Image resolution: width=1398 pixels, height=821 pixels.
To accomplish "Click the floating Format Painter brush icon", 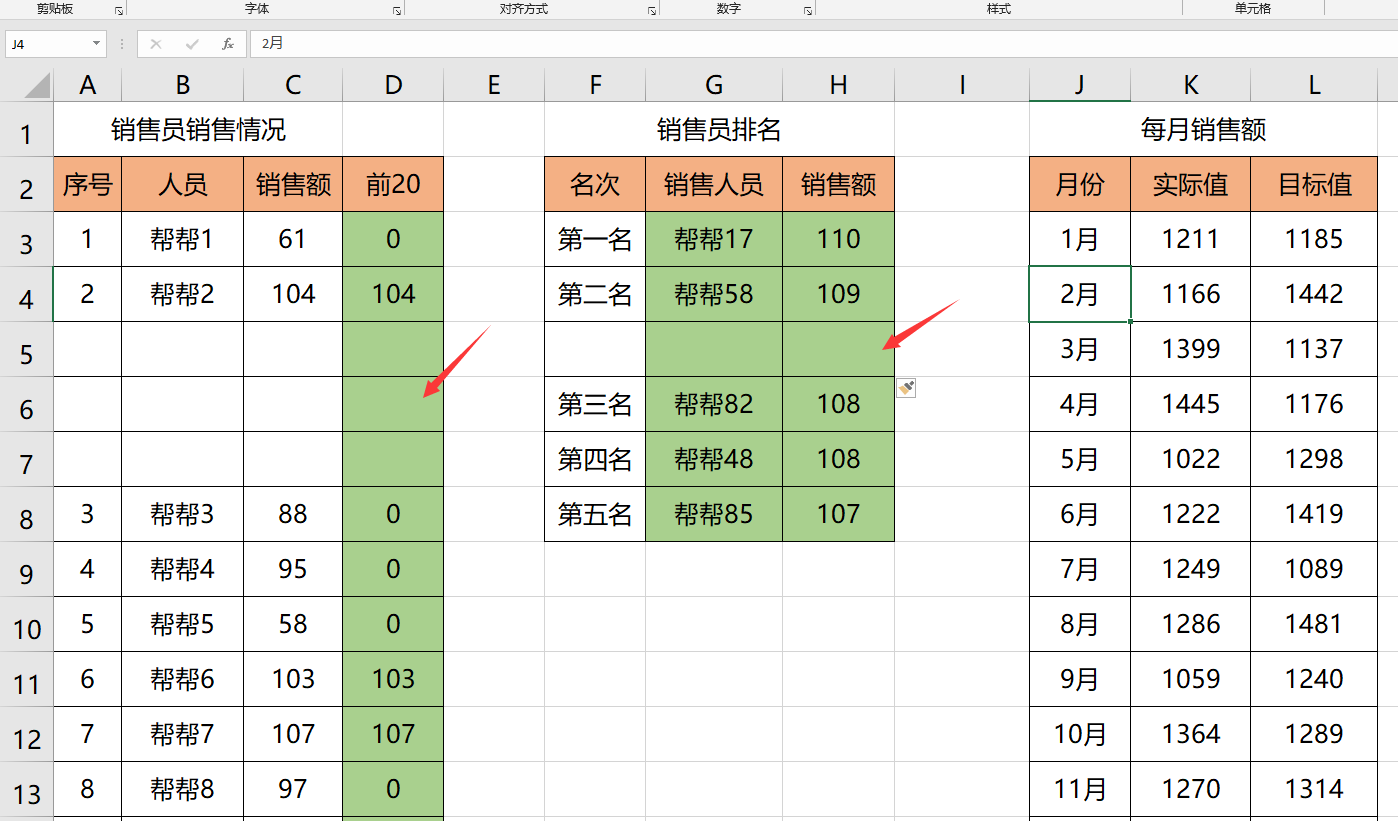I will click(905, 387).
